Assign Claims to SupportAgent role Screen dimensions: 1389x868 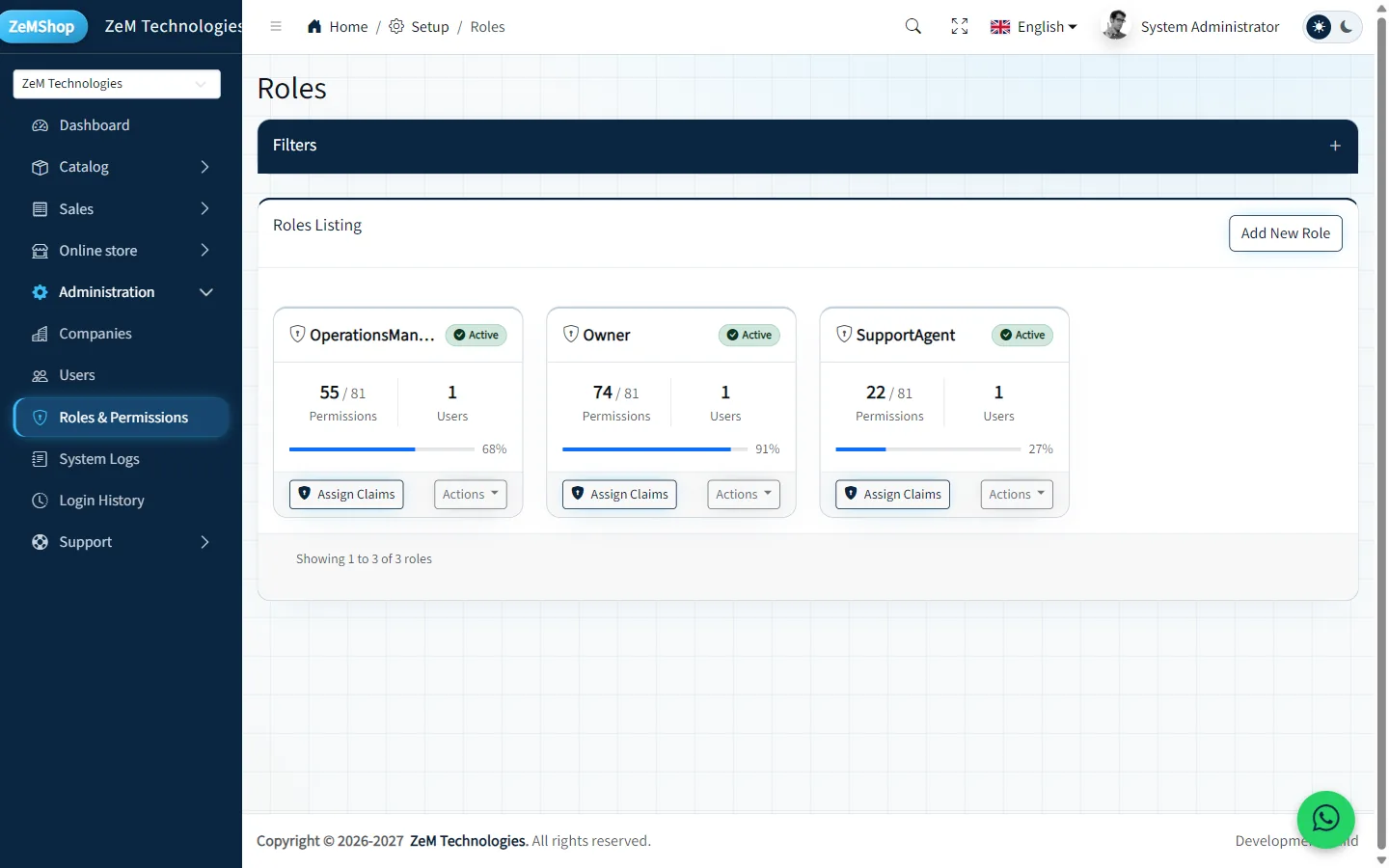click(892, 494)
